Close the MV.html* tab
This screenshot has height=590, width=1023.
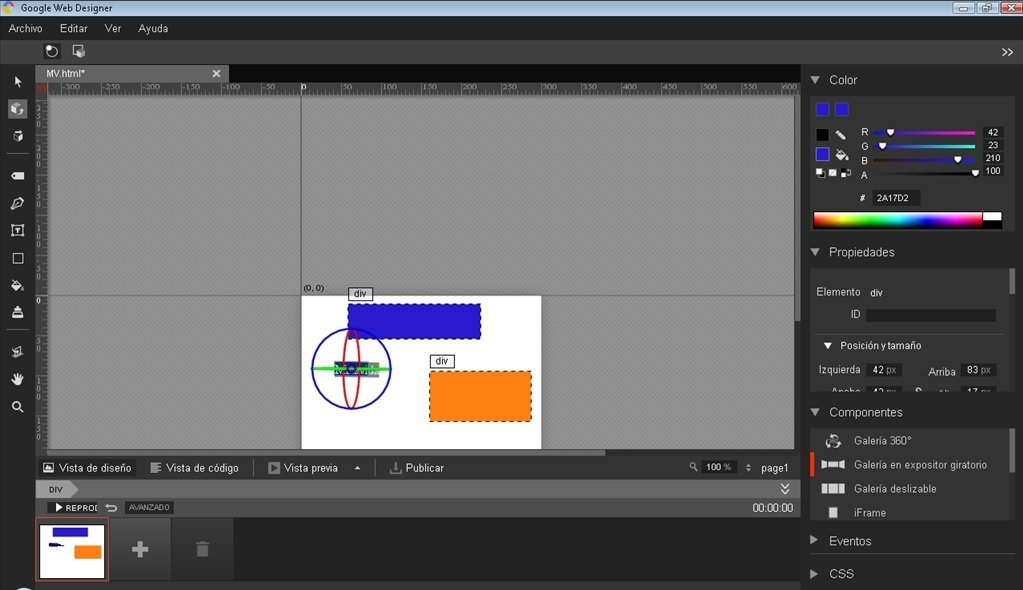point(217,74)
